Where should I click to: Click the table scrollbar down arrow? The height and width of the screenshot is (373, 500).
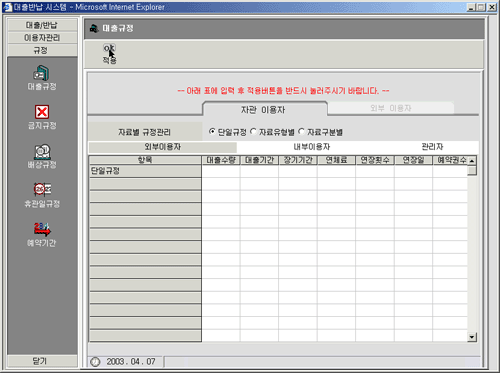[472, 337]
